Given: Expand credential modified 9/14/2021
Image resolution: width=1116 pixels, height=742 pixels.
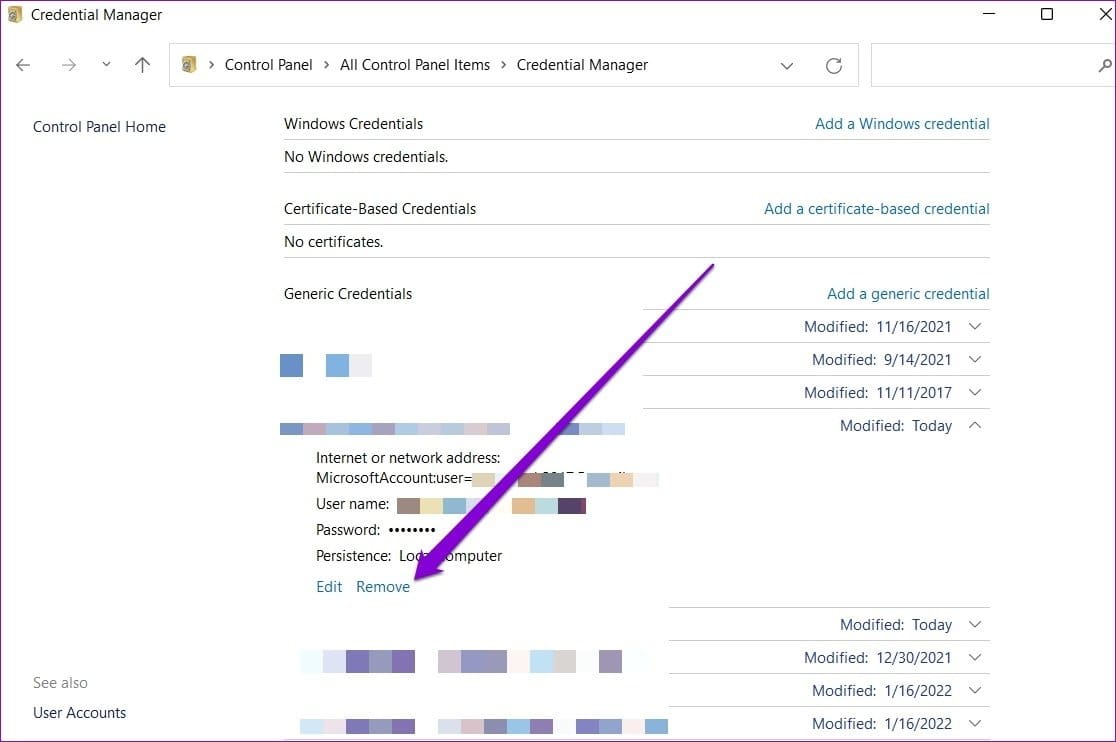Looking at the screenshot, I should tap(975, 359).
